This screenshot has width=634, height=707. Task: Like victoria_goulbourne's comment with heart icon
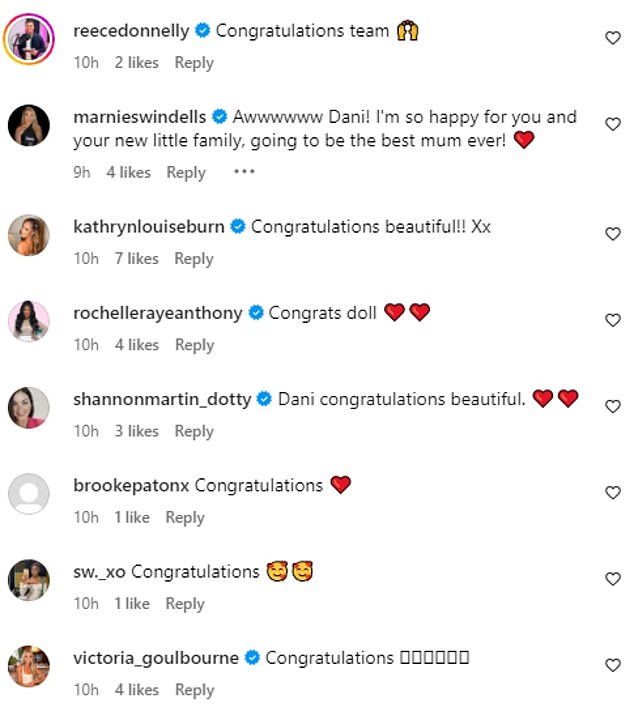click(613, 665)
